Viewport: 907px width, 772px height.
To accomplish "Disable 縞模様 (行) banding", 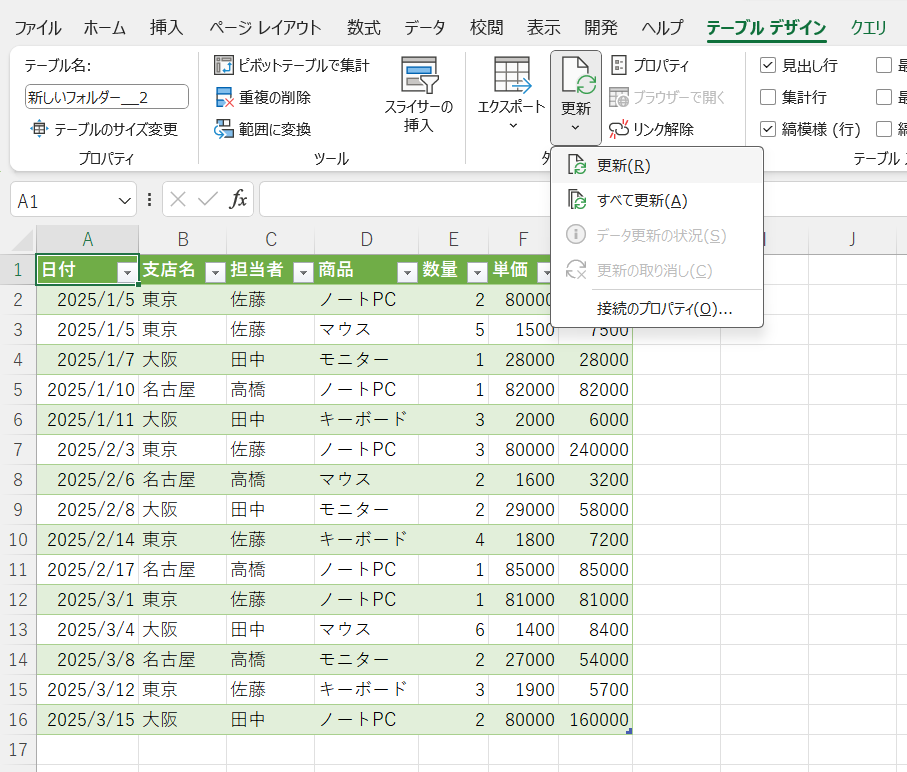I will pos(767,128).
